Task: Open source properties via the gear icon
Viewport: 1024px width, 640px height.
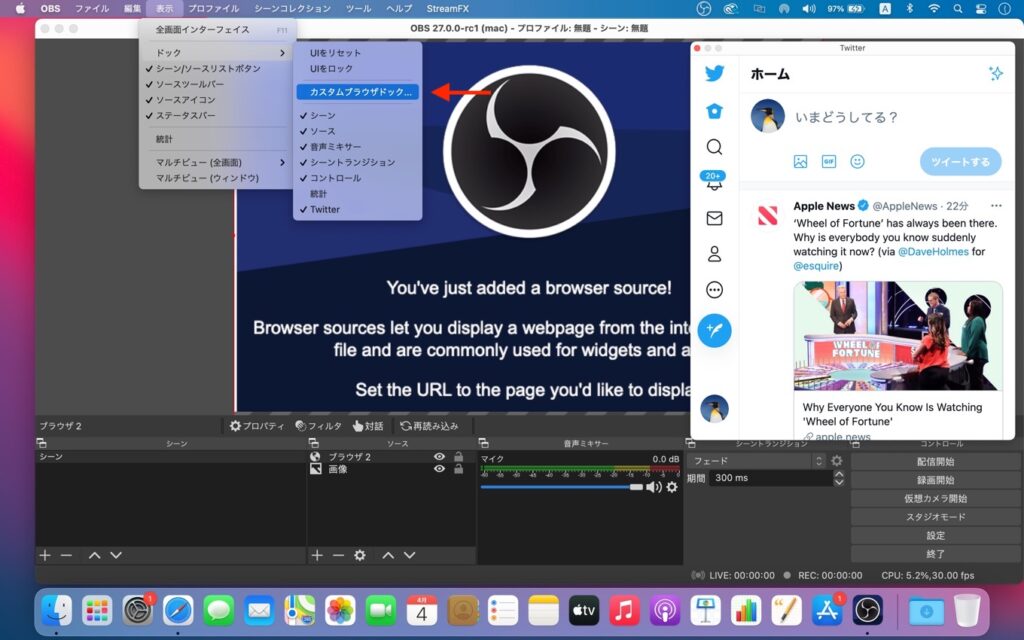Action: coord(361,555)
